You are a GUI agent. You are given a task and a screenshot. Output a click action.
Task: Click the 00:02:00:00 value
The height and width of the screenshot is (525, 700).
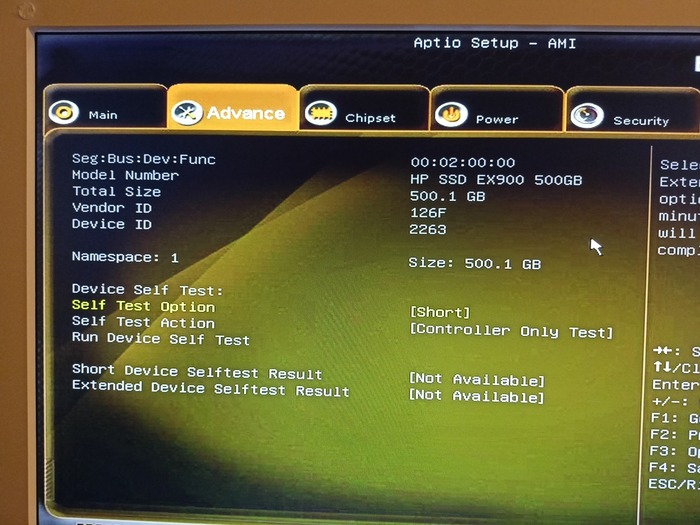(x=463, y=162)
